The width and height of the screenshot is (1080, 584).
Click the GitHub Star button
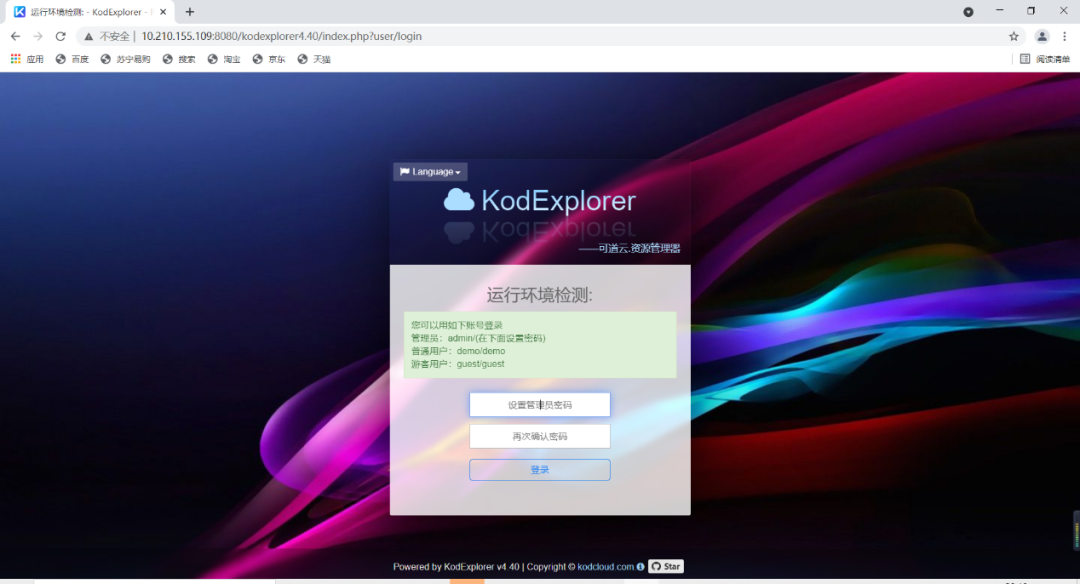pyautogui.click(x=665, y=567)
